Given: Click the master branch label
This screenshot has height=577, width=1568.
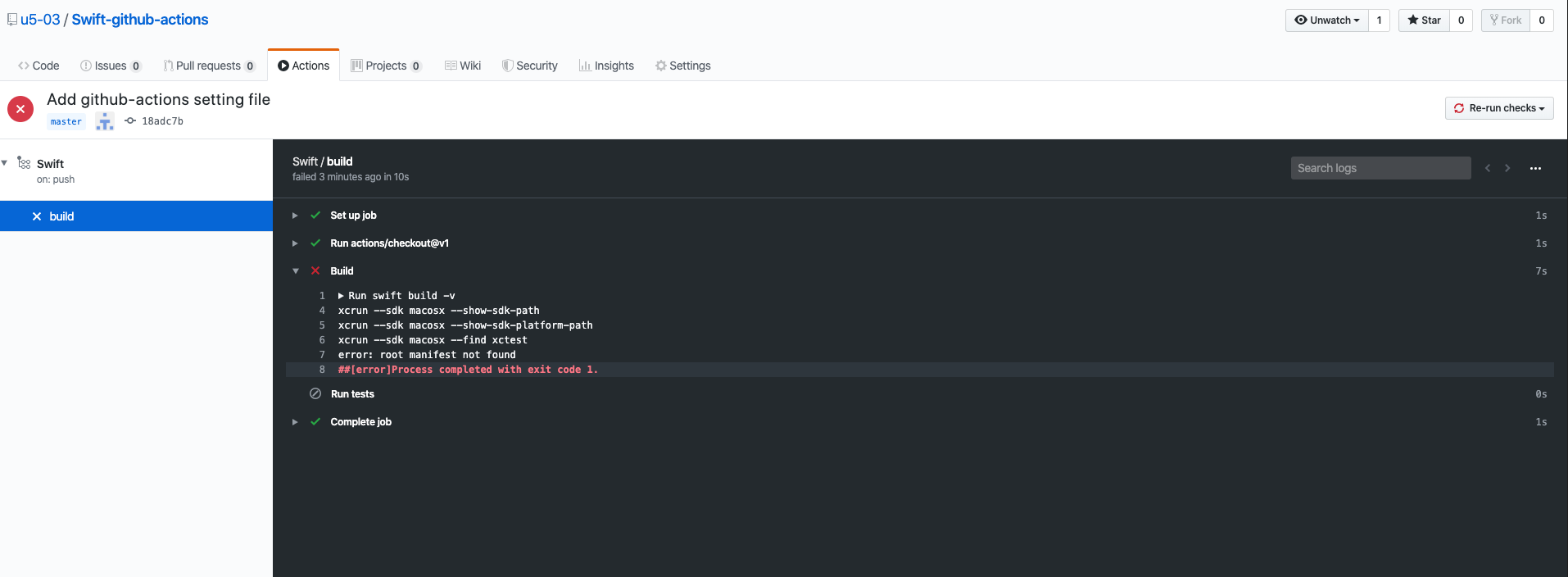Looking at the screenshot, I should [66, 121].
